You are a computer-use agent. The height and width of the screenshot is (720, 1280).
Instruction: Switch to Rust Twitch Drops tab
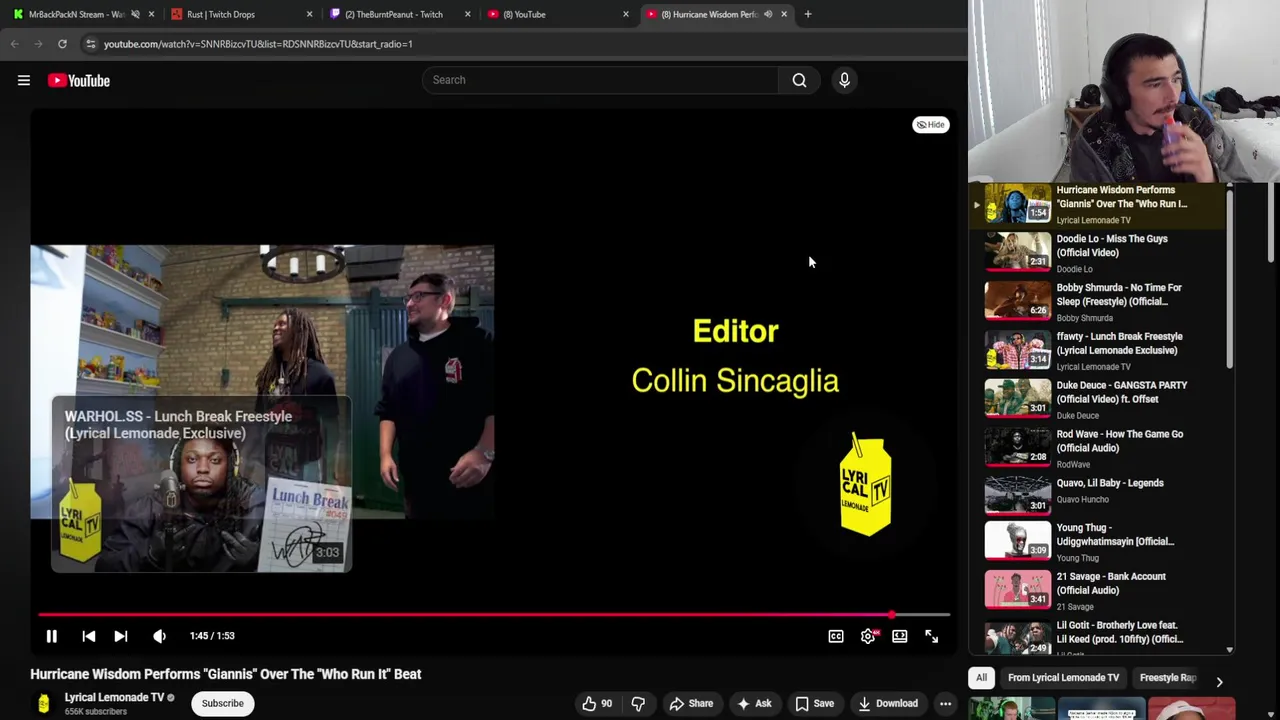(x=221, y=14)
